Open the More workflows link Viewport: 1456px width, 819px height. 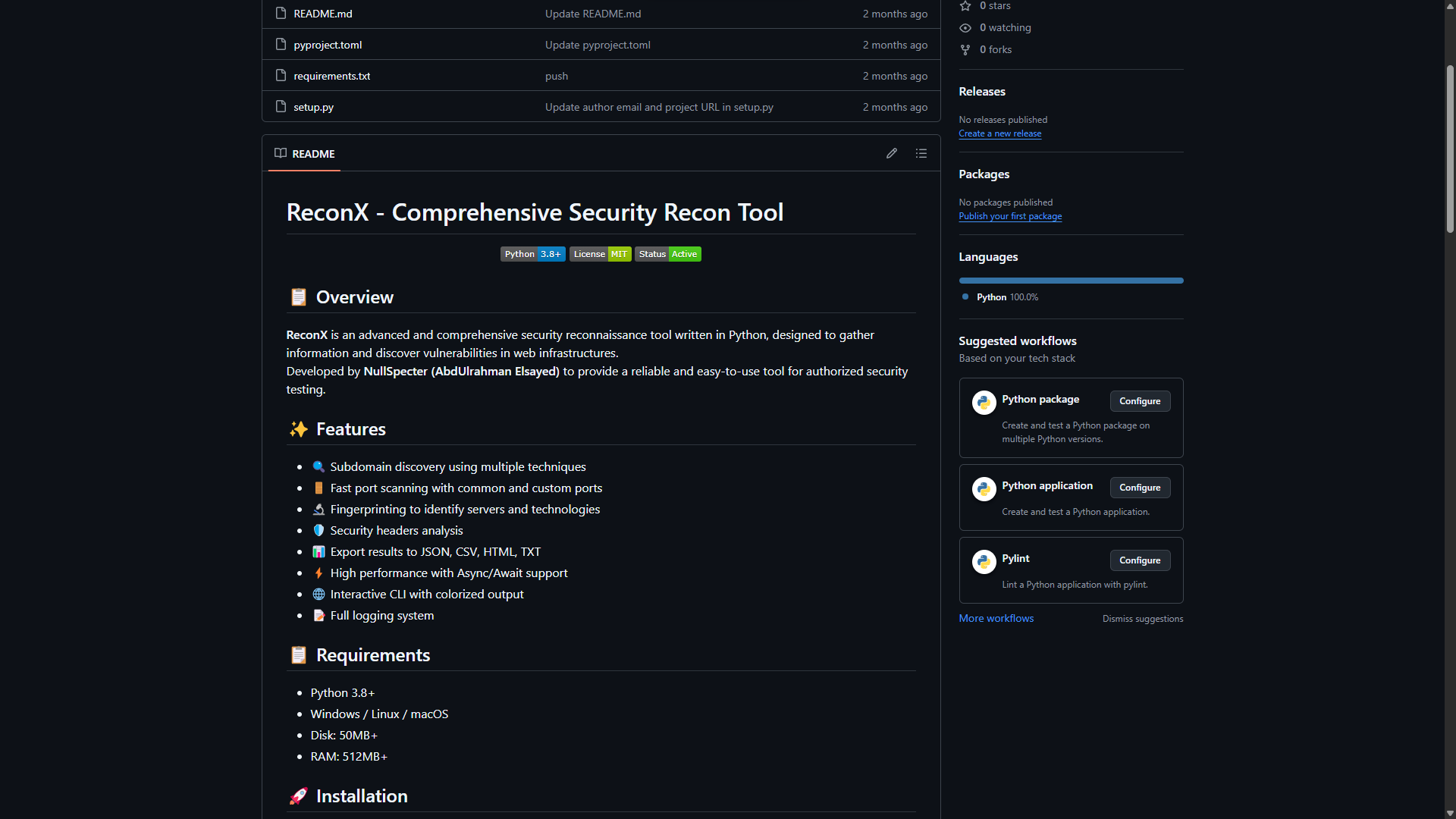[x=996, y=618]
